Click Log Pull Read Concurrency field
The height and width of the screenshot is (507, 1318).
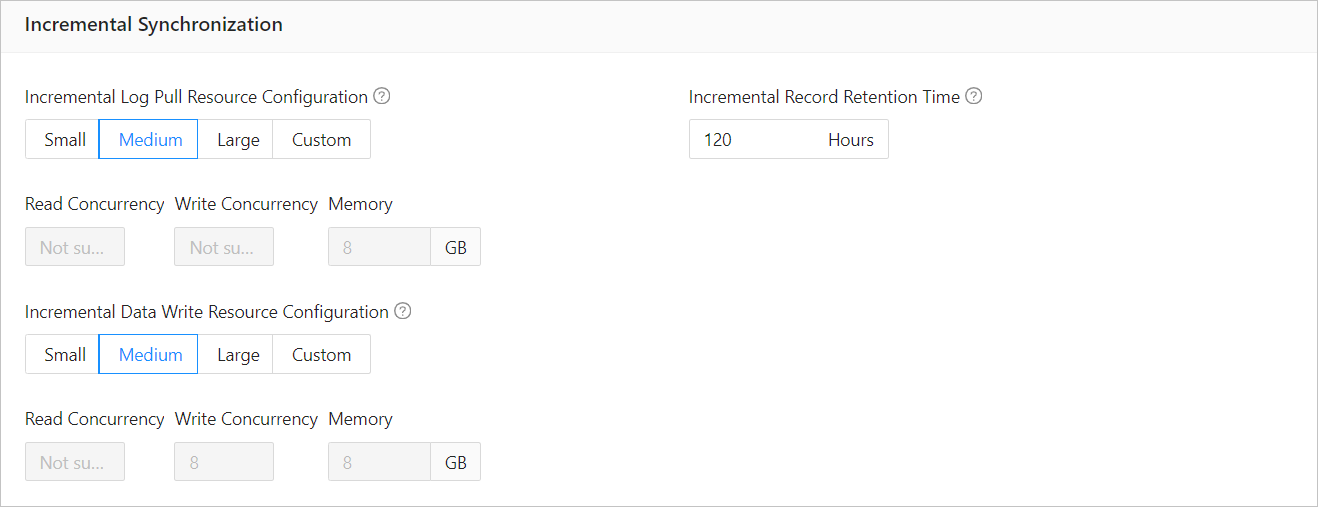click(x=75, y=247)
